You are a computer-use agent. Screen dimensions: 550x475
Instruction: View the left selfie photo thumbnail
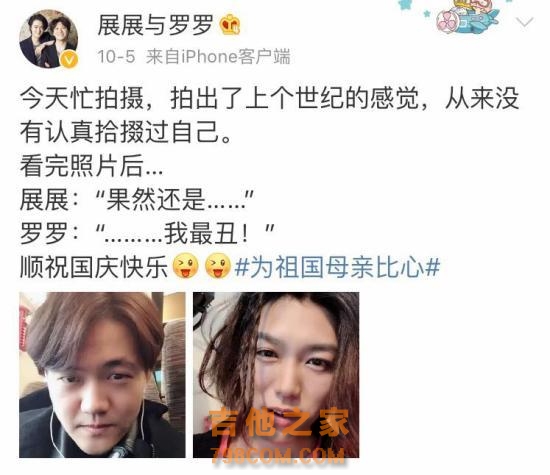click(102, 375)
